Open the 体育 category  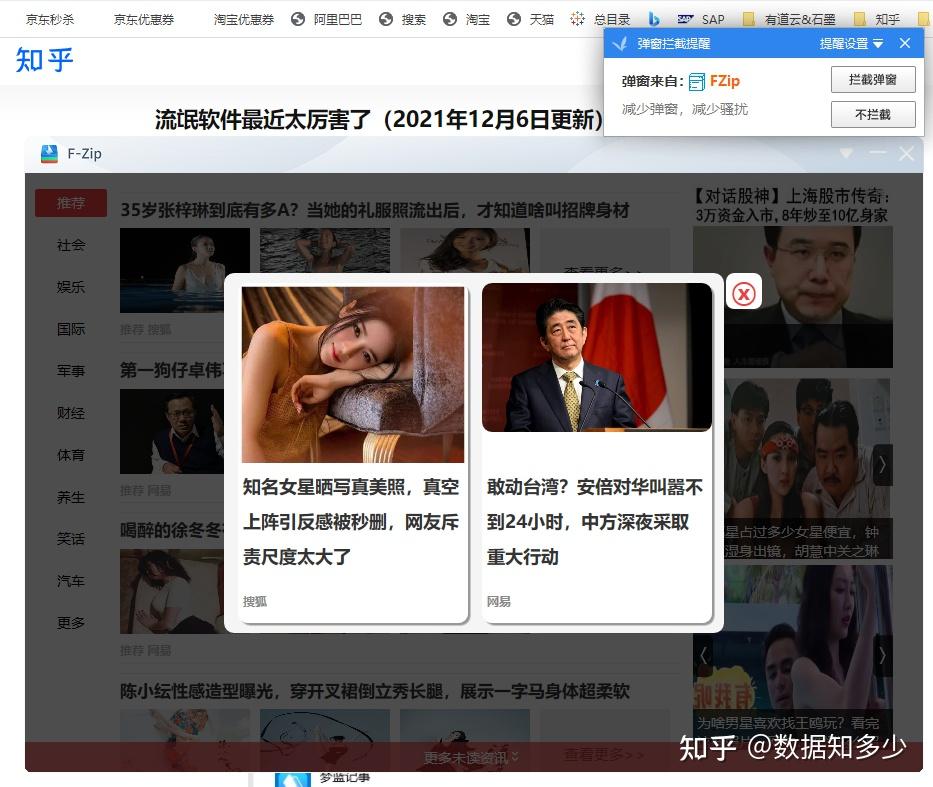71,455
